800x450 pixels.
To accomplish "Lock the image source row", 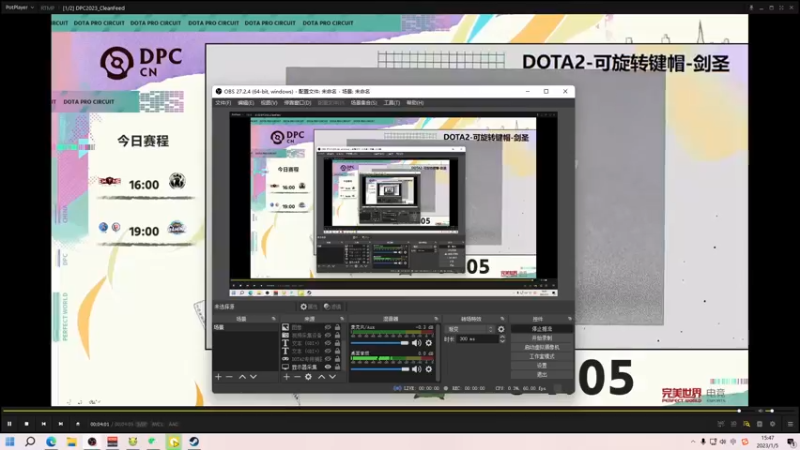I will click(x=337, y=327).
